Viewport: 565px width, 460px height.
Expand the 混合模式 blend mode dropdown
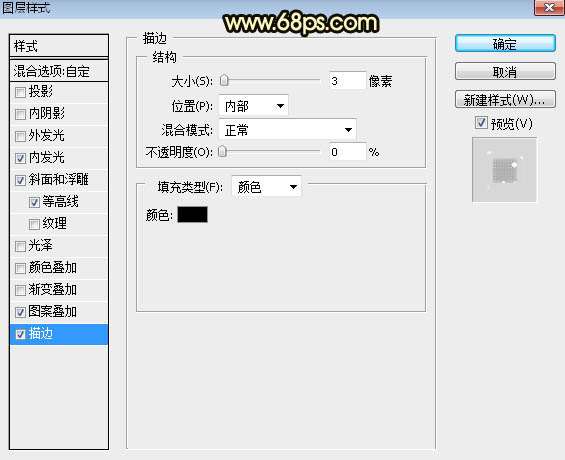[287, 130]
